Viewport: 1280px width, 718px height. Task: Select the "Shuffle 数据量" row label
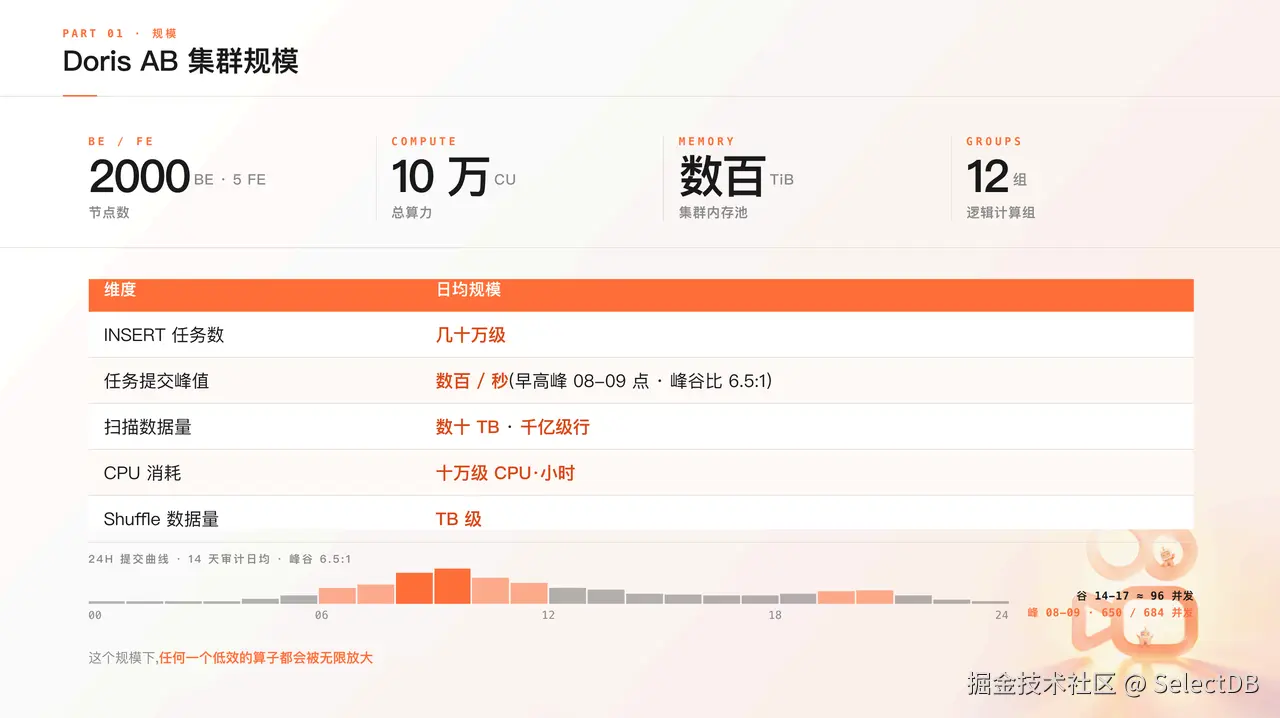click(x=161, y=519)
